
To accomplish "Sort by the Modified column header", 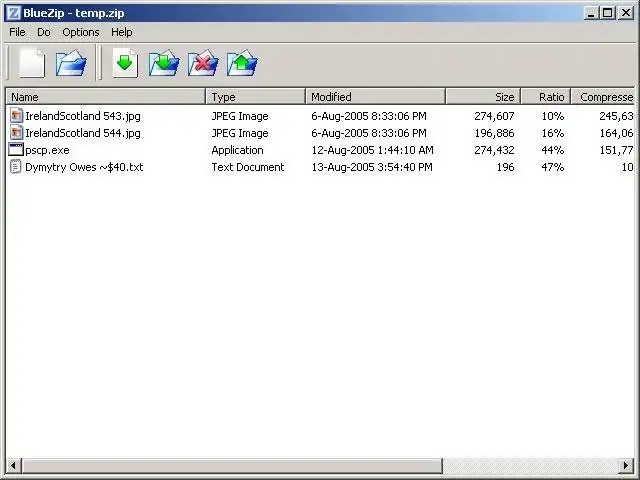I will coord(376,97).
